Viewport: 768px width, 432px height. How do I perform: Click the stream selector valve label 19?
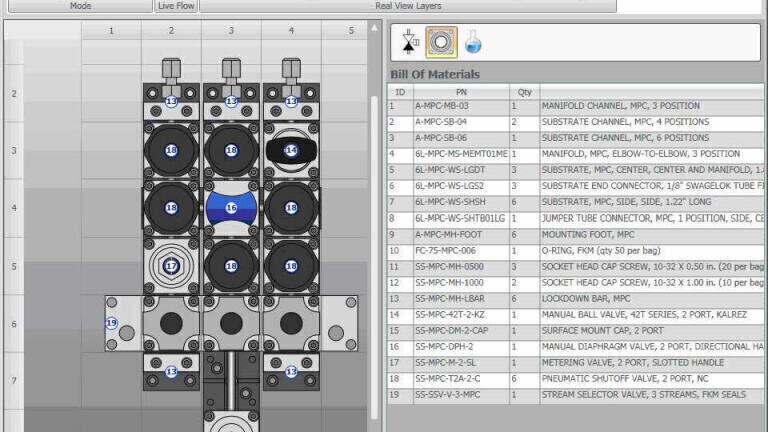click(112, 323)
